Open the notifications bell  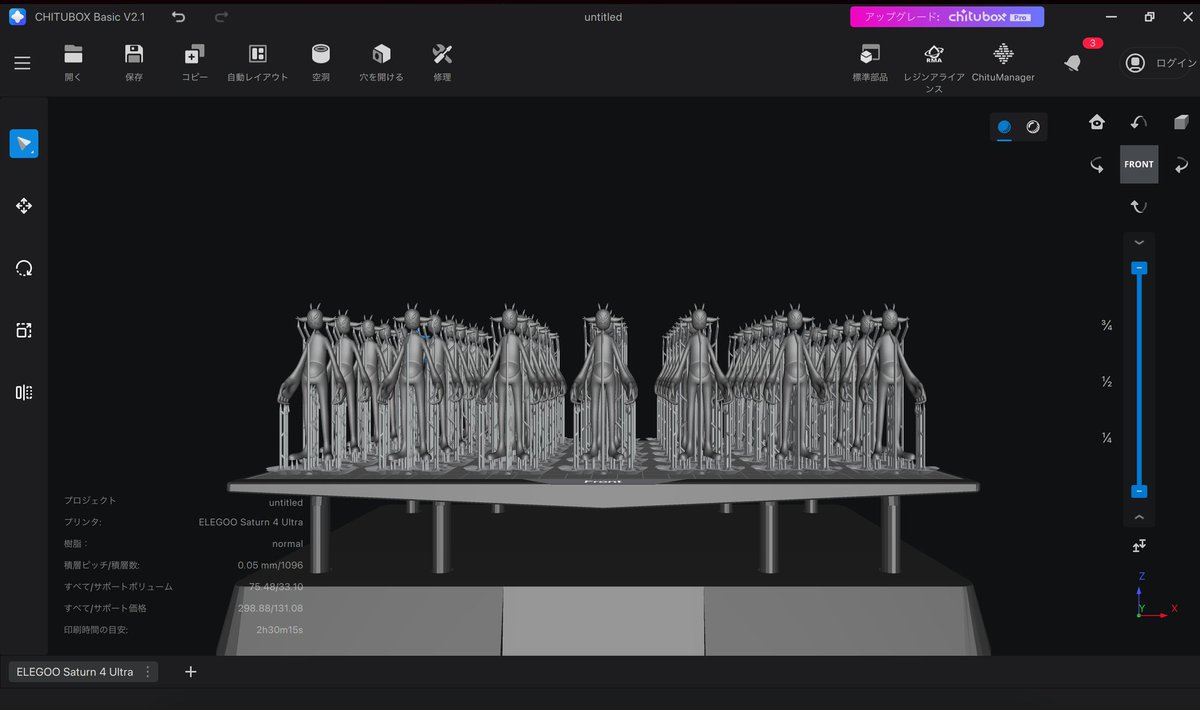tap(1073, 62)
